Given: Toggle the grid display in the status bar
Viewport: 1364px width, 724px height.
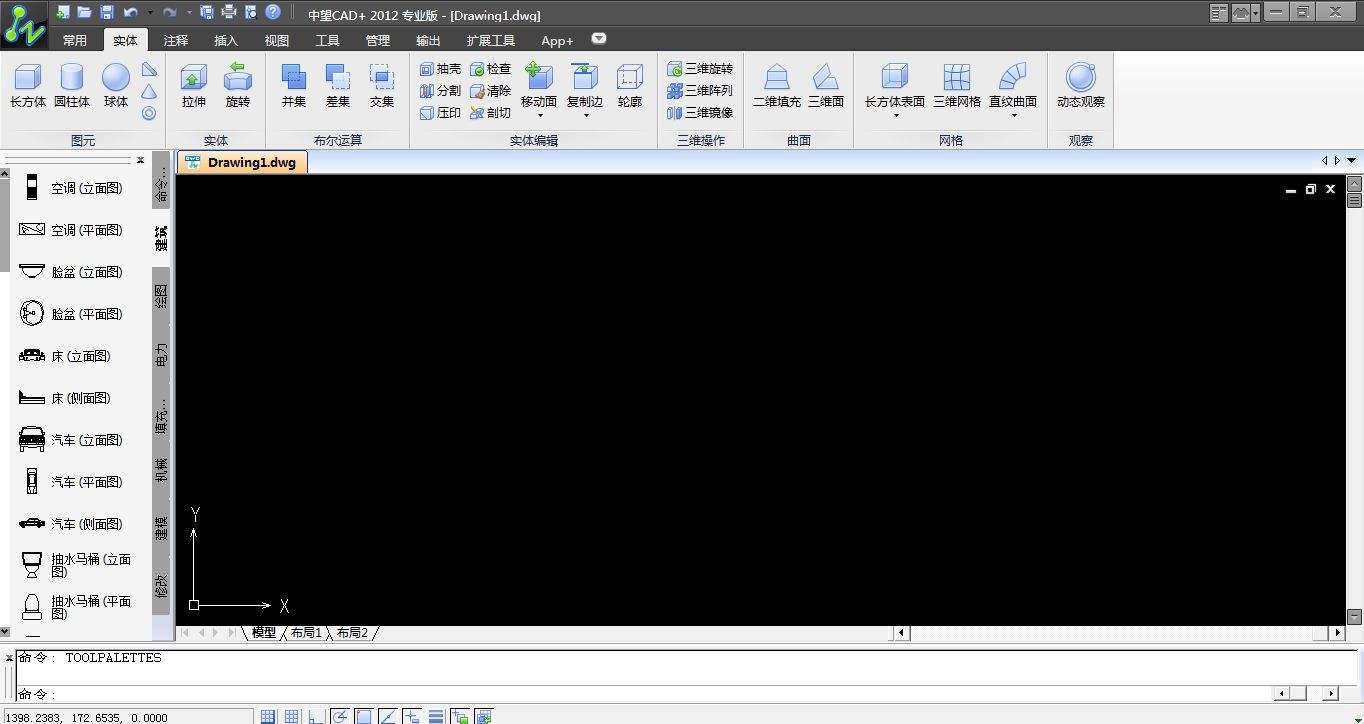Looking at the screenshot, I should pyautogui.click(x=291, y=715).
